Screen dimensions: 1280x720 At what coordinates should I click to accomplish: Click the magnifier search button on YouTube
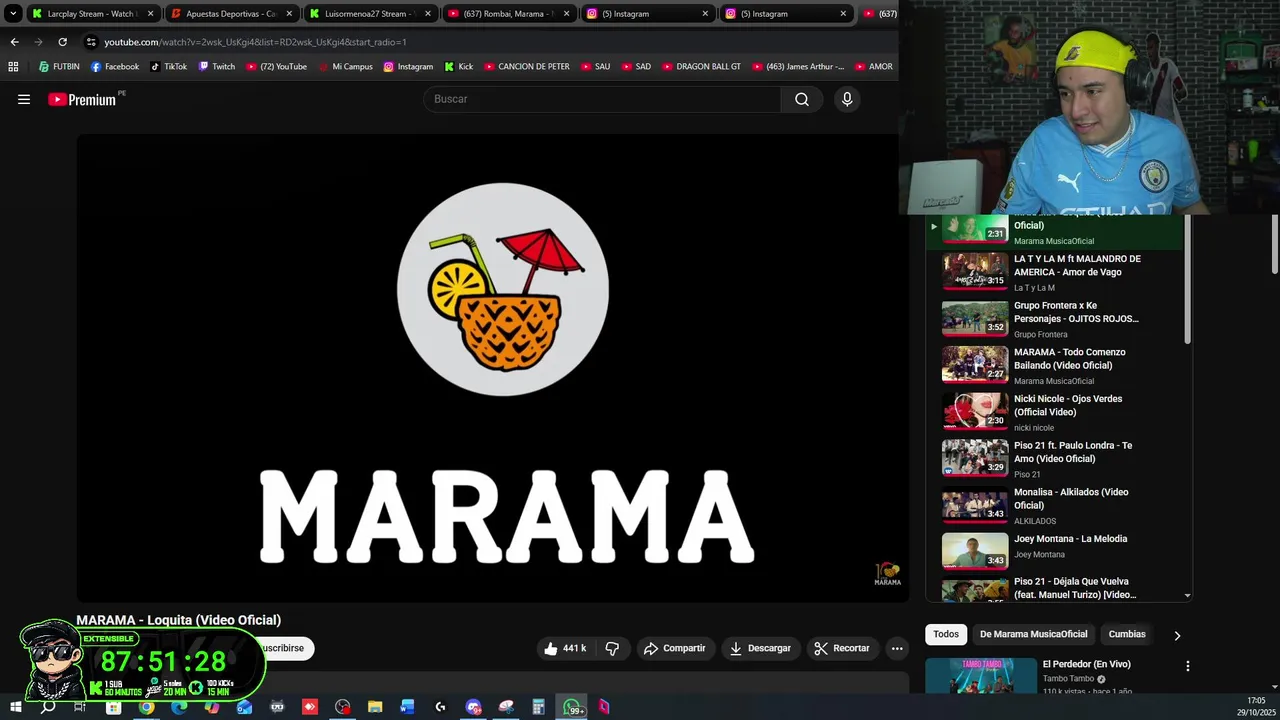(x=802, y=99)
